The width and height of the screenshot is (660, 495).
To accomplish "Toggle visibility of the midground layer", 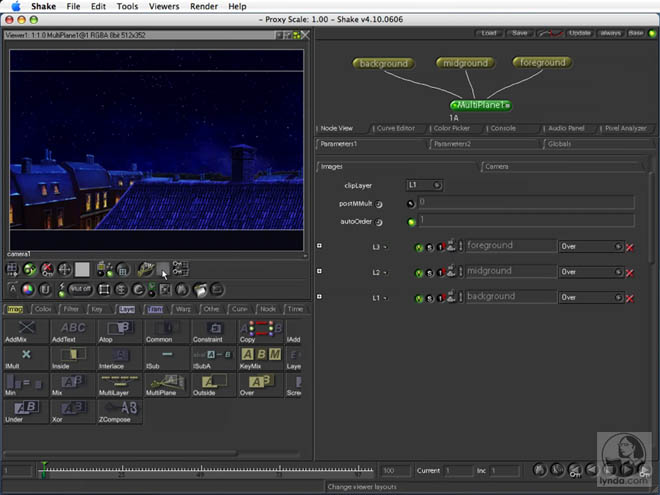I will pyautogui.click(x=419, y=273).
